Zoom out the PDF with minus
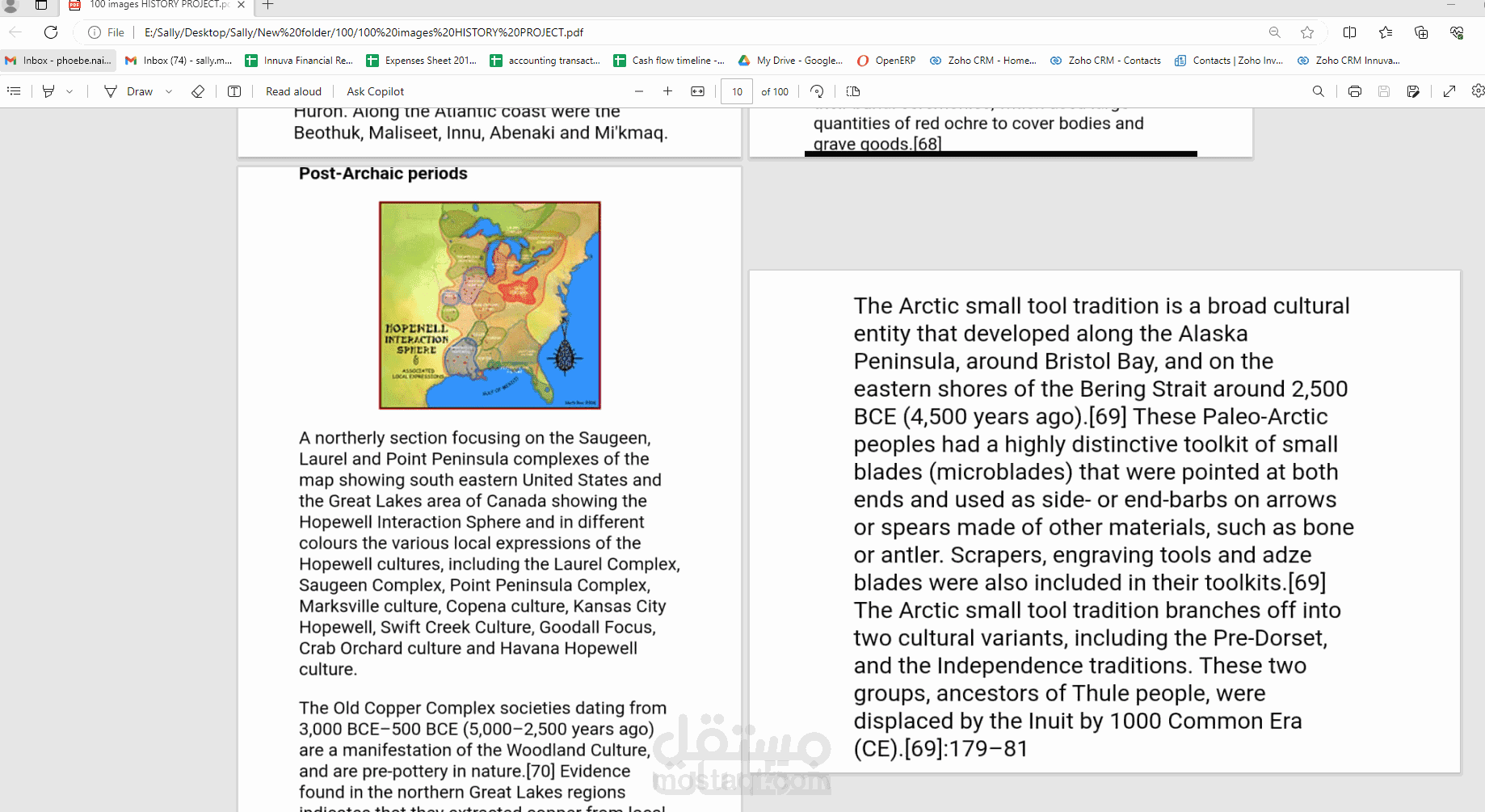Image resolution: width=1485 pixels, height=812 pixels. 639,91
